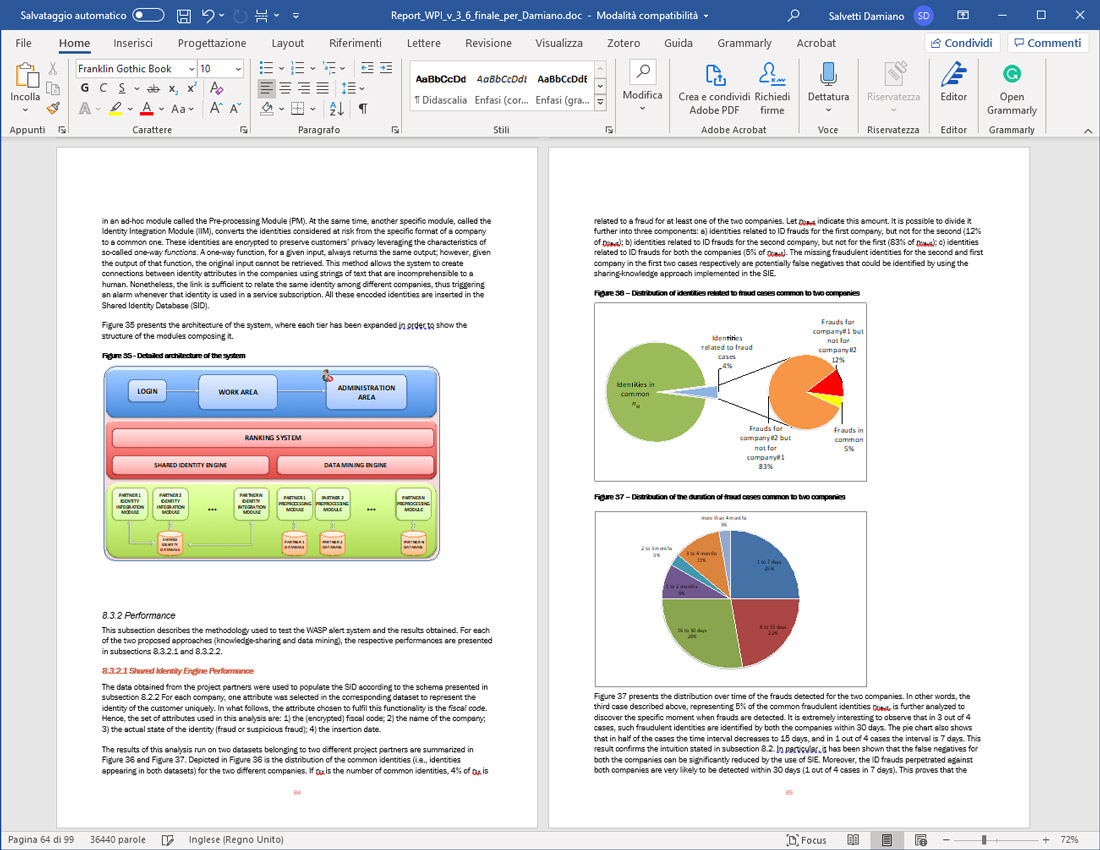Screen dimensions: 1100x850
Task: Click the Condividi button
Action: 961,43
